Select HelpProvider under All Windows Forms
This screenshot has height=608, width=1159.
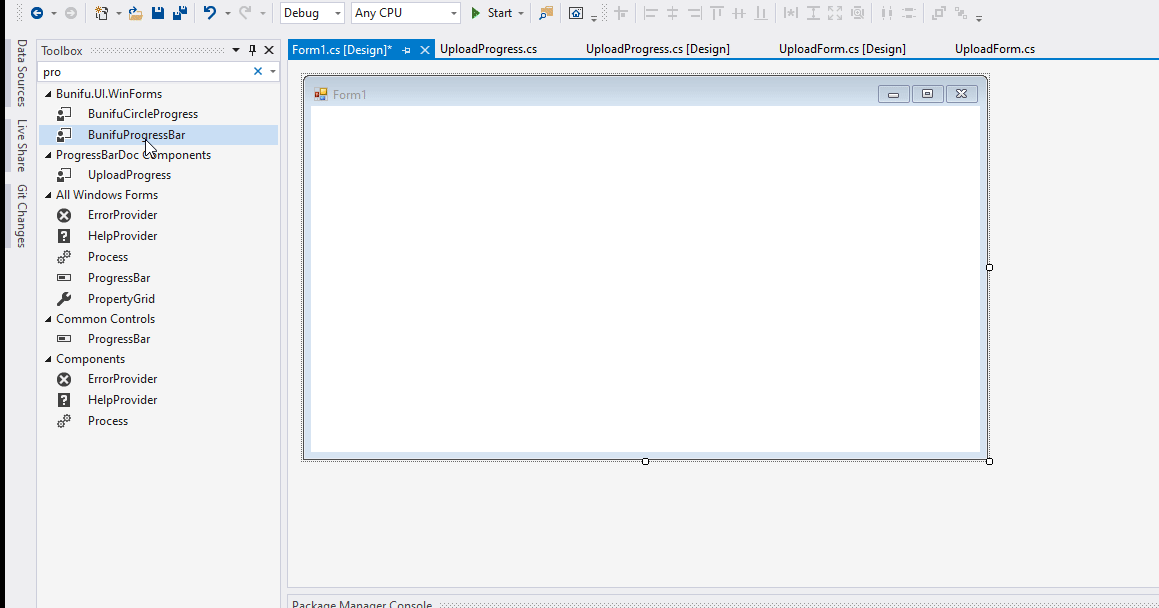click(158, 236)
